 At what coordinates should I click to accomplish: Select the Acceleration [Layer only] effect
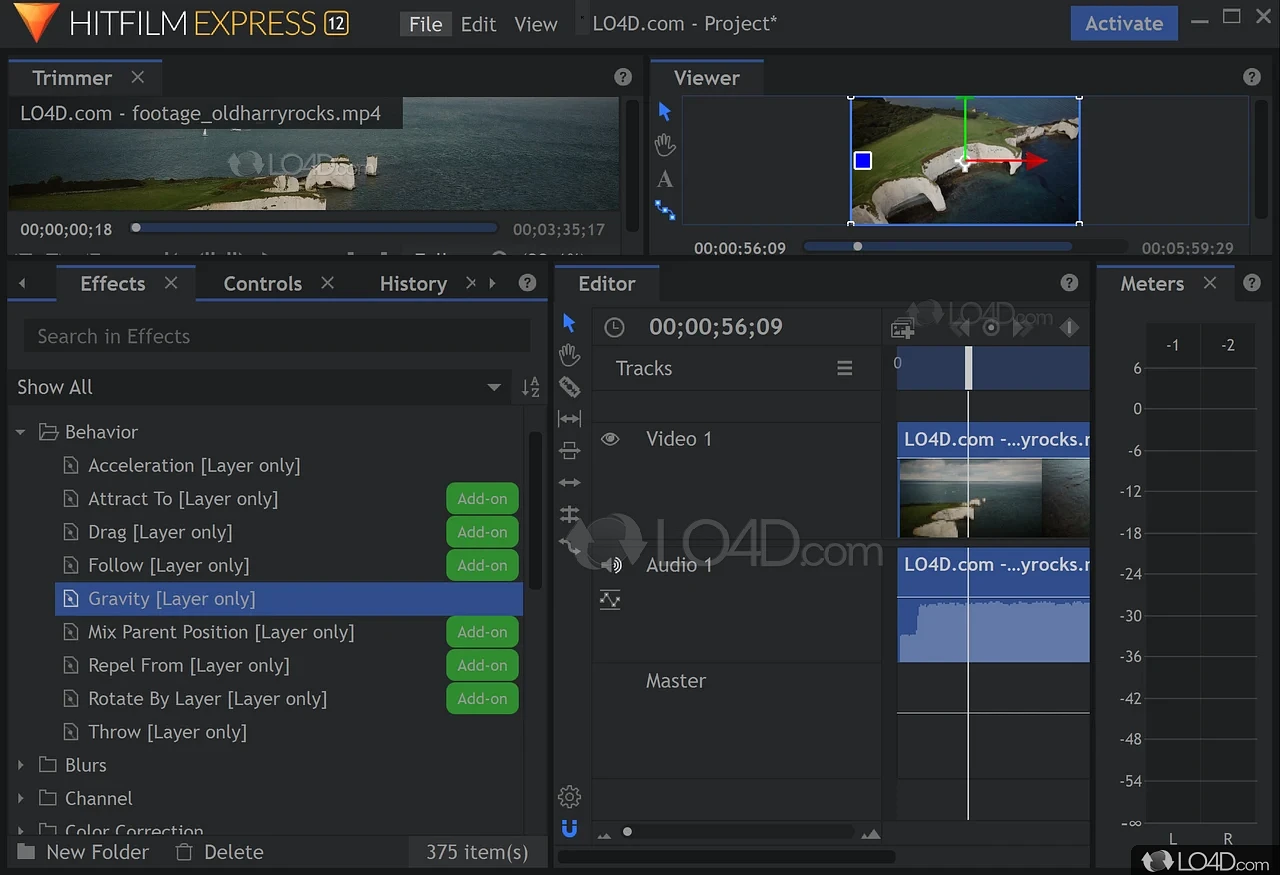tap(194, 465)
